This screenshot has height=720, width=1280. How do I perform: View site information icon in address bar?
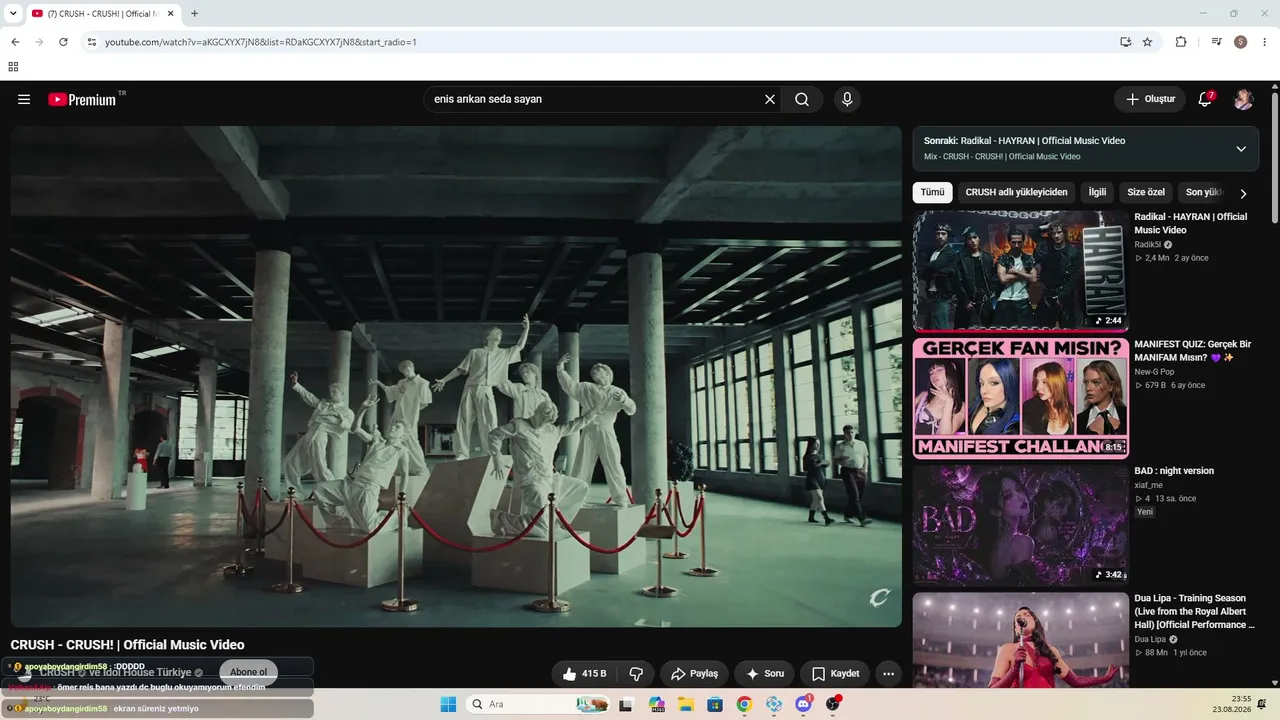click(92, 42)
